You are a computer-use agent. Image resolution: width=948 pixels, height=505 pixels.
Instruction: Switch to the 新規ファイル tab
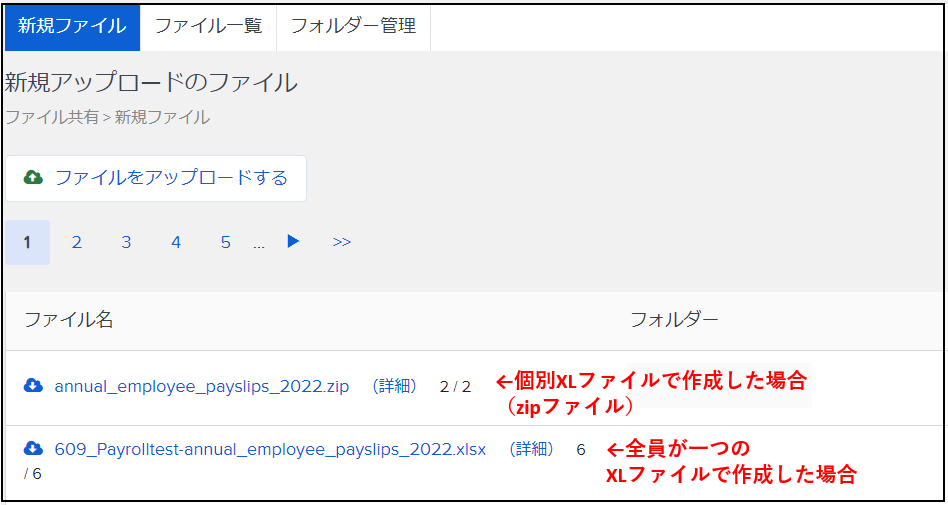72,26
